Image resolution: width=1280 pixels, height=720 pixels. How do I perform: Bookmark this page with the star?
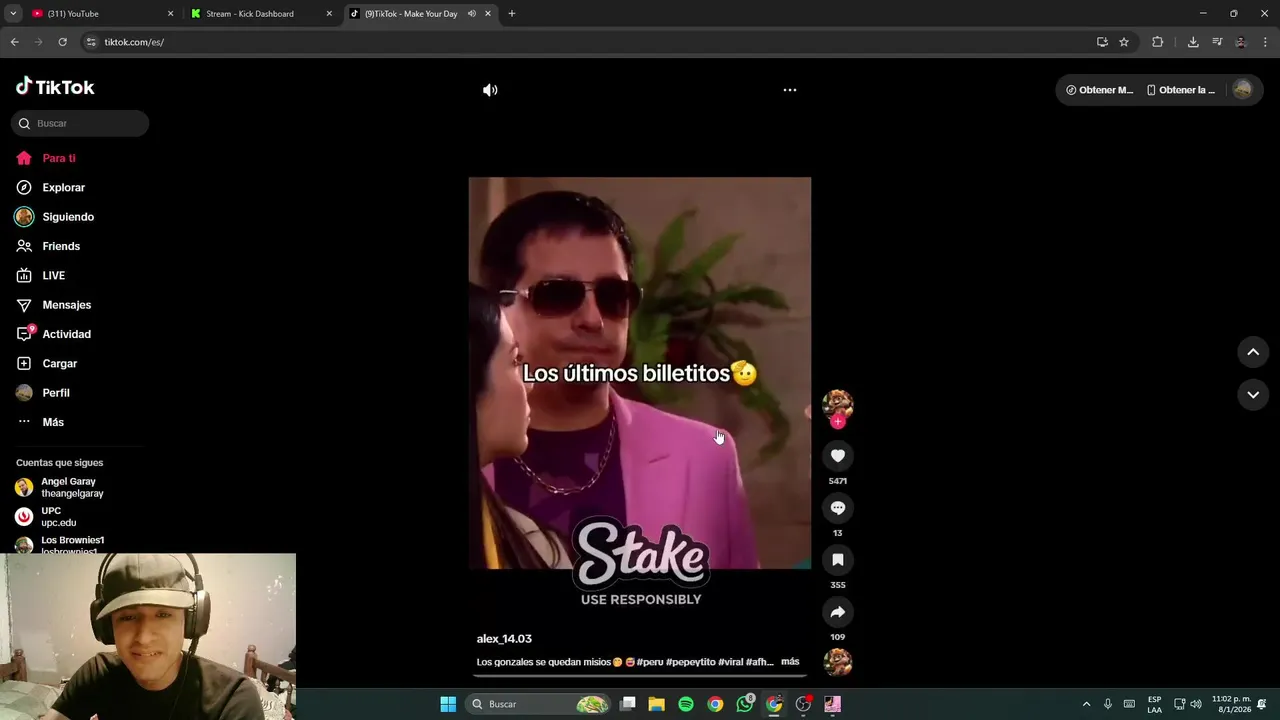[1124, 42]
